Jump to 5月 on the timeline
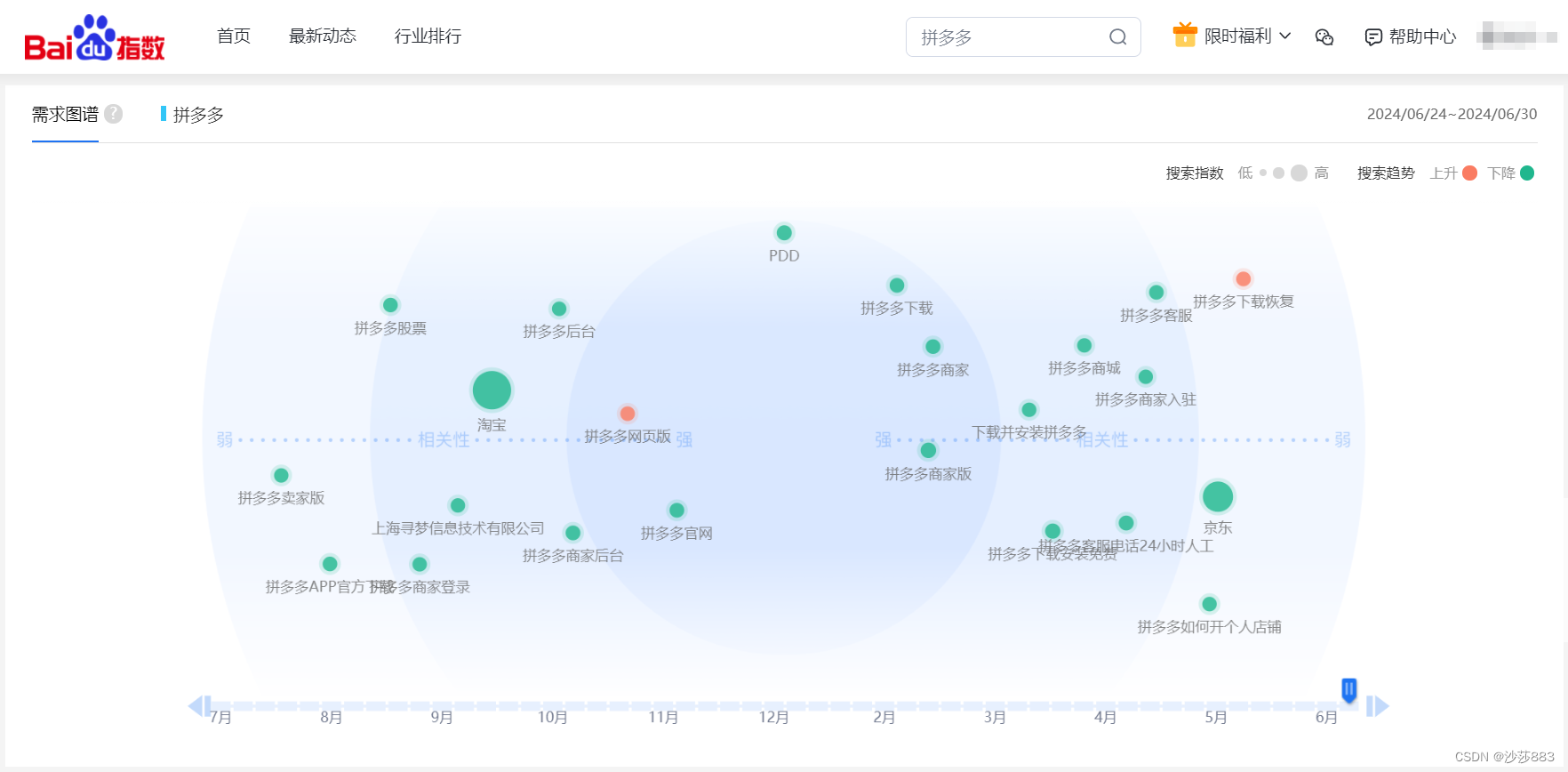Screen dimensions: 1568x772 [x=1216, y=717]
